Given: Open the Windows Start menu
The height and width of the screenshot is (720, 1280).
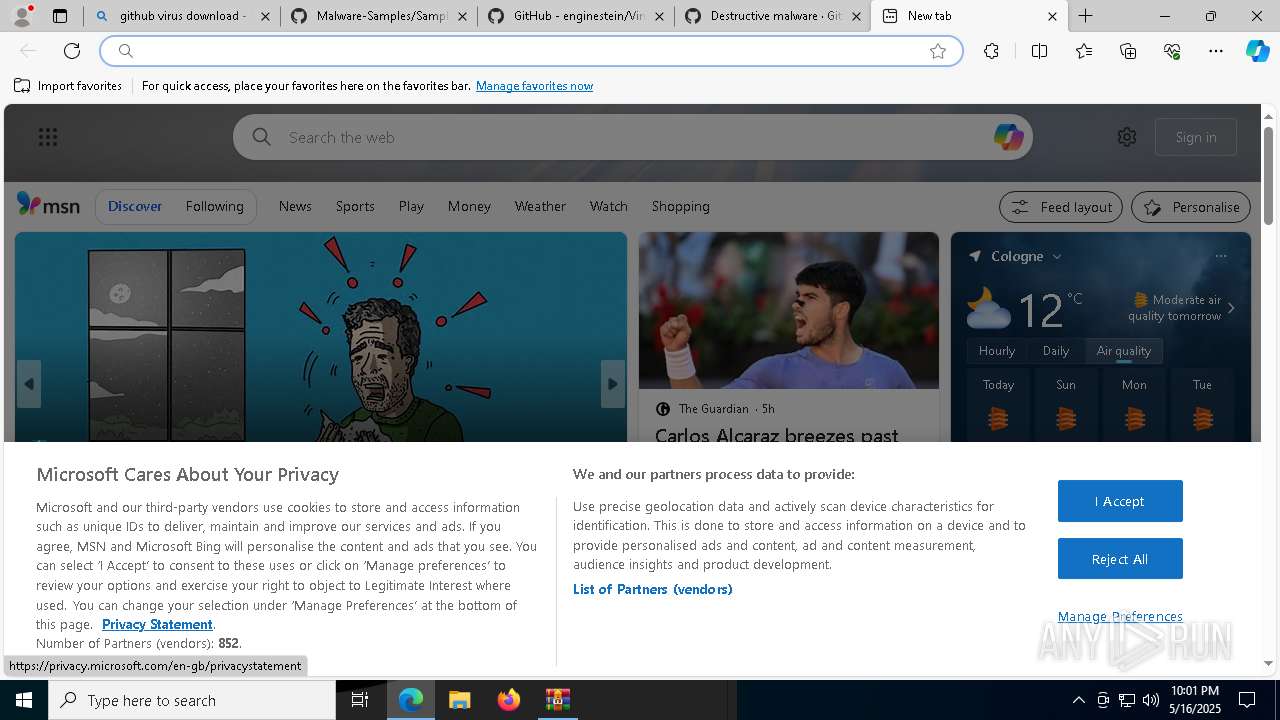Looking at the screenshot, I should click(x=24, y=700).
